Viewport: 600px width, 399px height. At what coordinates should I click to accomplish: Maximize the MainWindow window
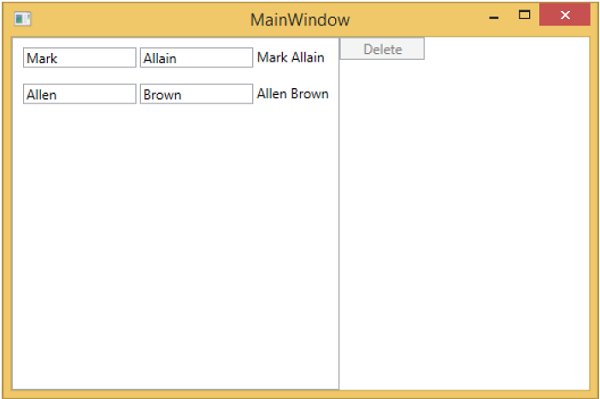point(524,15)
